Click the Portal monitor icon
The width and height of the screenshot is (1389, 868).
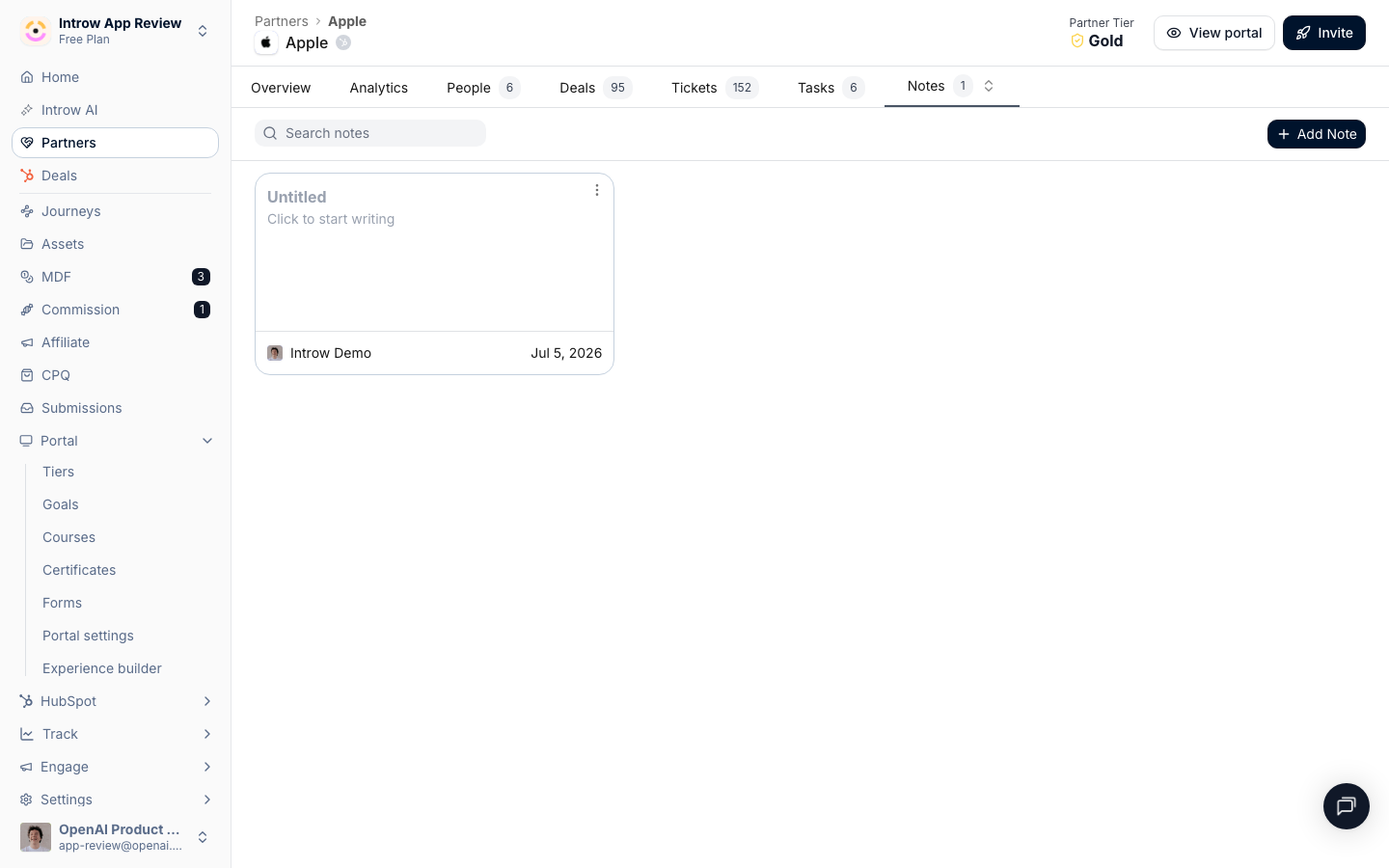26,441
